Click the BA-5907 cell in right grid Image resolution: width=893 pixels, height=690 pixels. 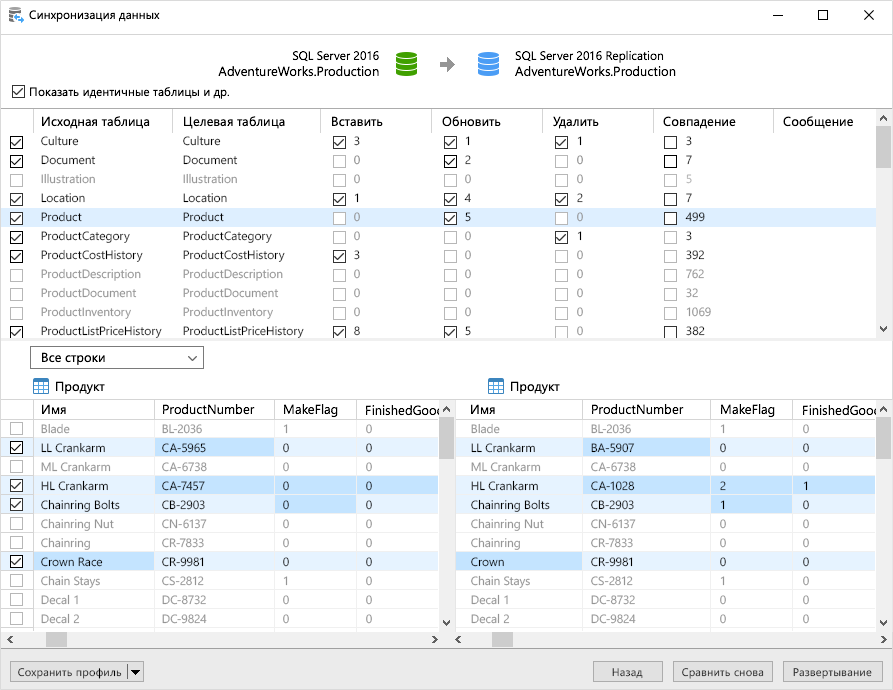click(x=646, y=447)
